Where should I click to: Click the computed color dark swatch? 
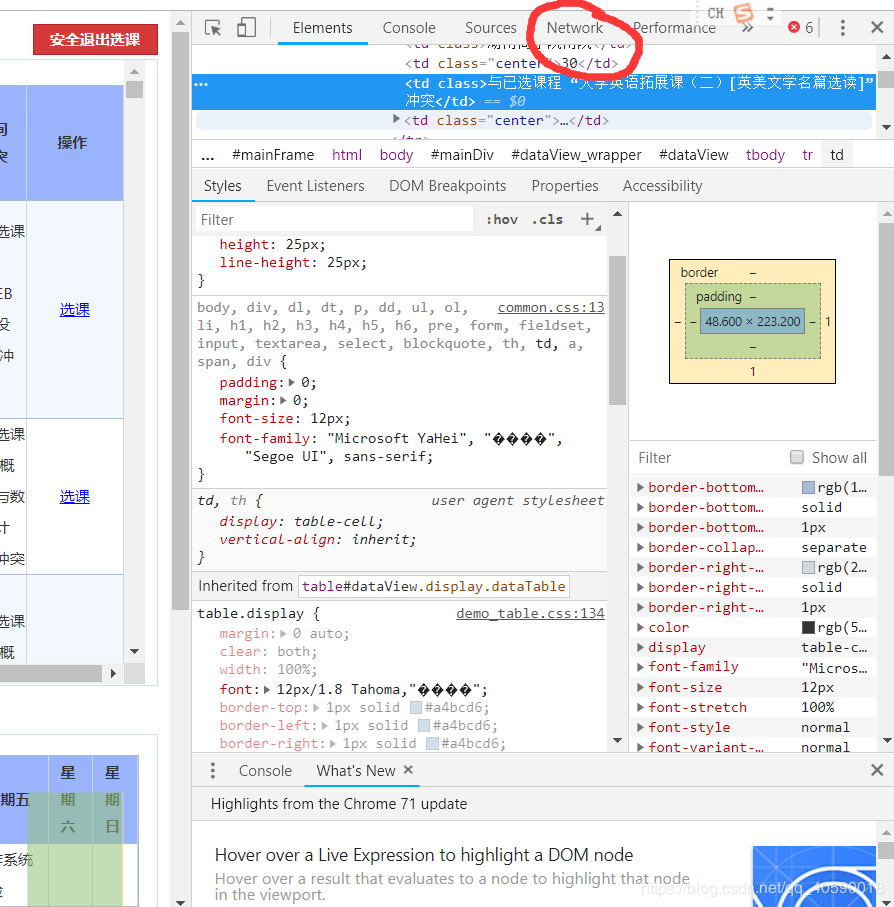(808, 628)
